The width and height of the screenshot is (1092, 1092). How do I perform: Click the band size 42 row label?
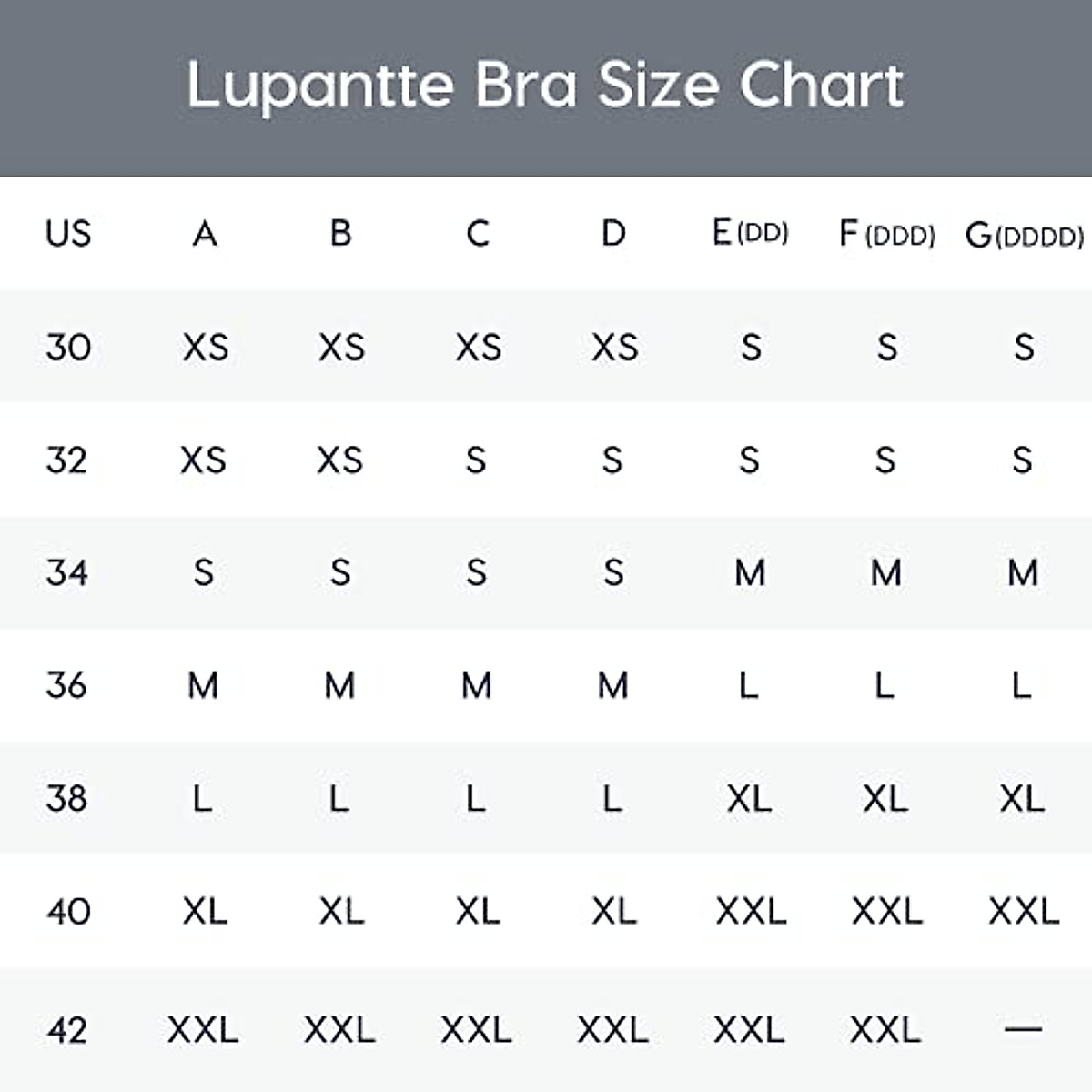pos(66,1029)
